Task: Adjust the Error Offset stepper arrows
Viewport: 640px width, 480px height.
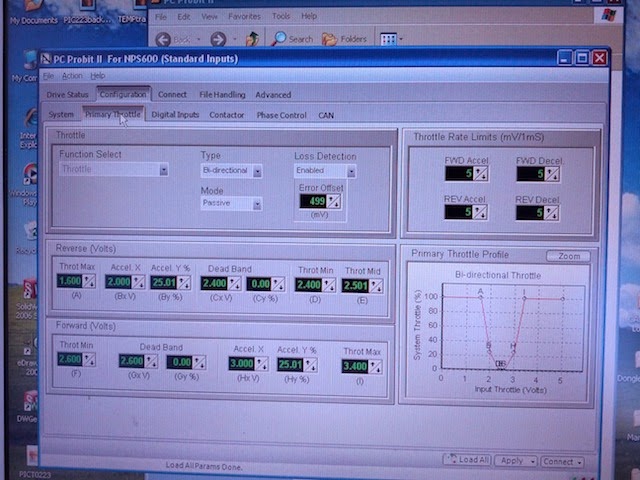Action: [333, 201]
